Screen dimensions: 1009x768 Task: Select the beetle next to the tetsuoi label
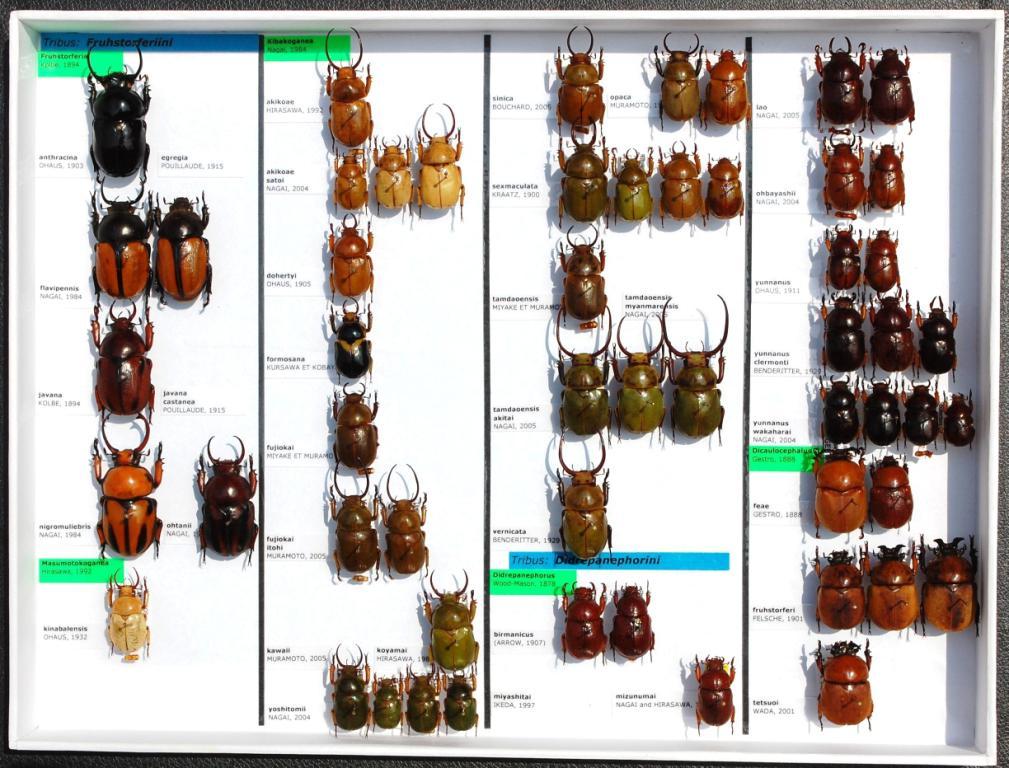[x=844, y=686]
